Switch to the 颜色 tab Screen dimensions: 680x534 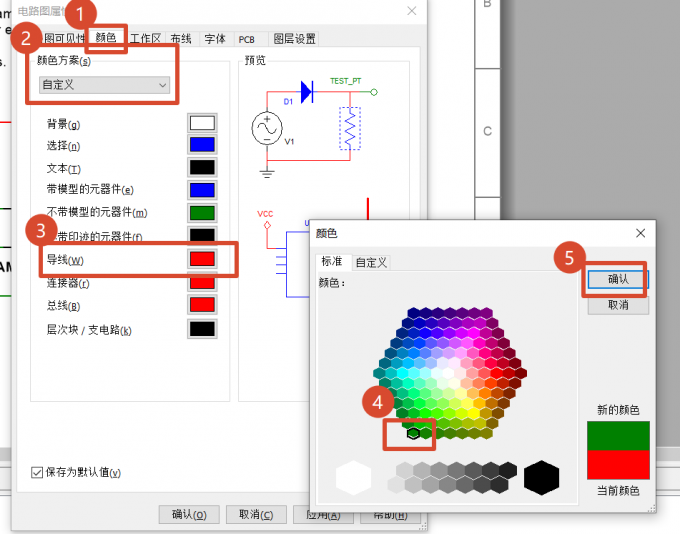106,38
